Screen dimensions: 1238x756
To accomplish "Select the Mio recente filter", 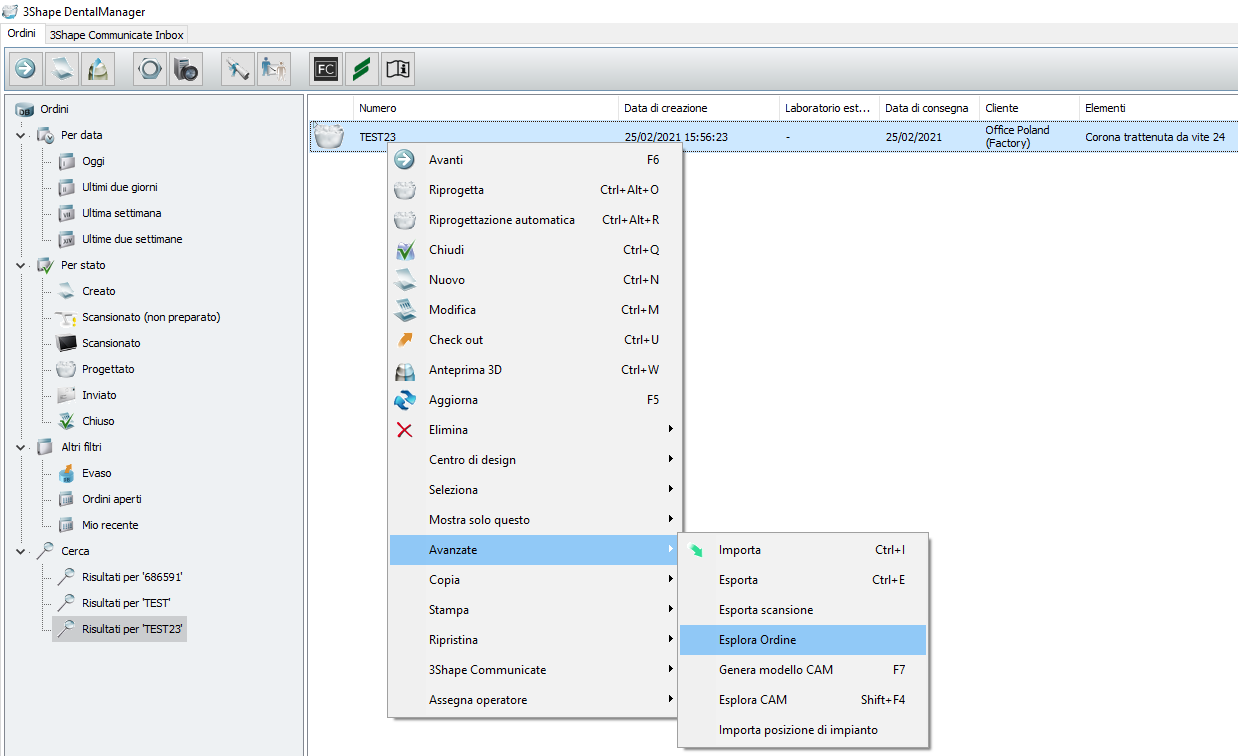I will pos(110,525).
